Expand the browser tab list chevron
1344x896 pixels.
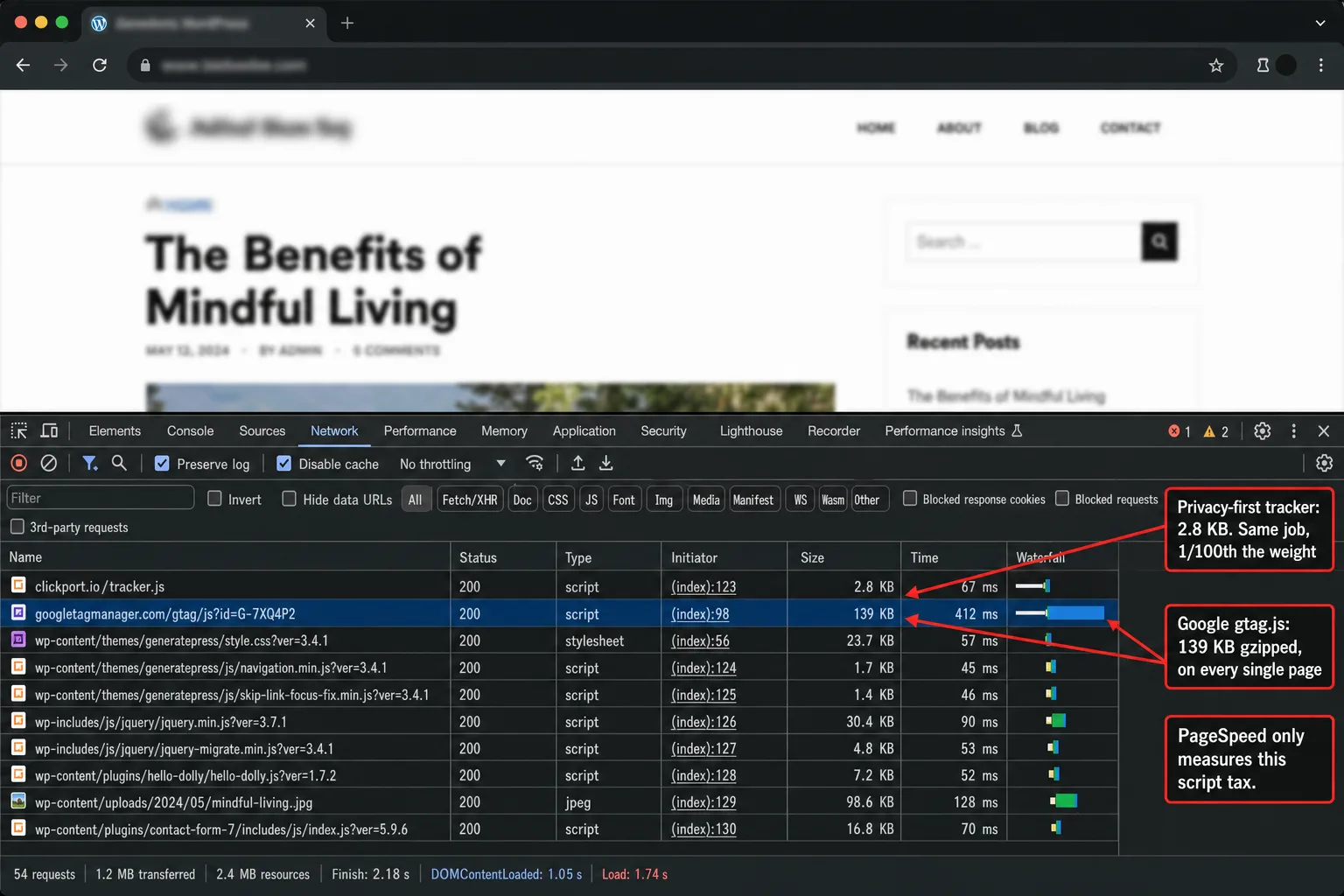pos(1320,23)
